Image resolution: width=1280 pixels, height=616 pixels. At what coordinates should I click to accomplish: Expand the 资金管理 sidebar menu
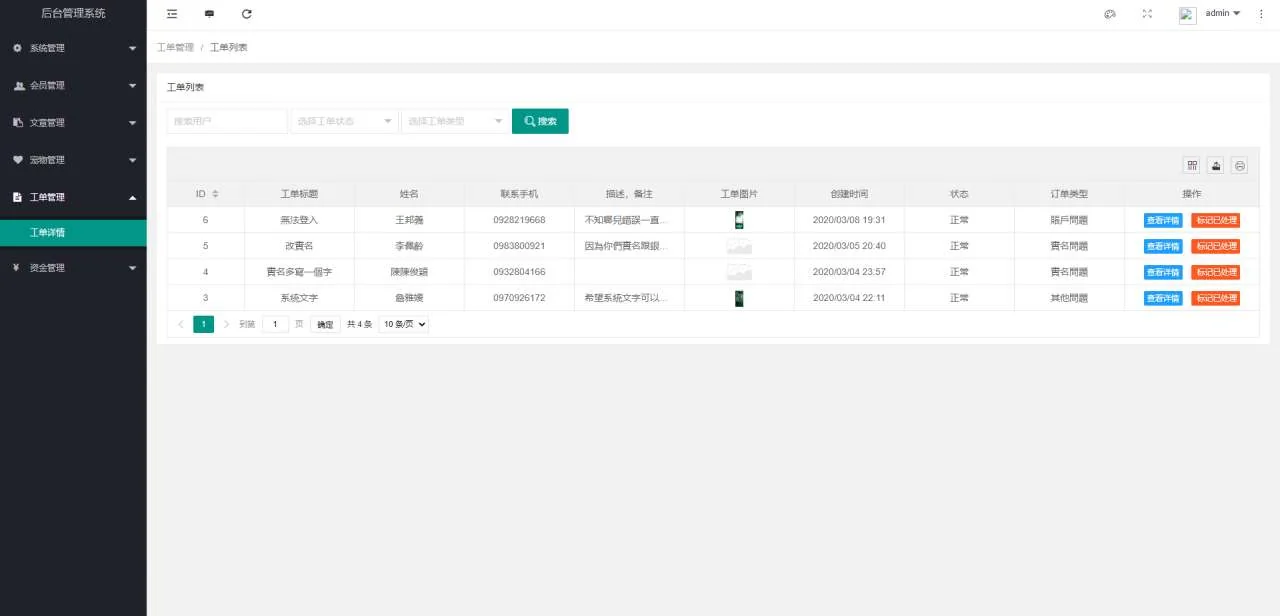[x=73, y=268]
